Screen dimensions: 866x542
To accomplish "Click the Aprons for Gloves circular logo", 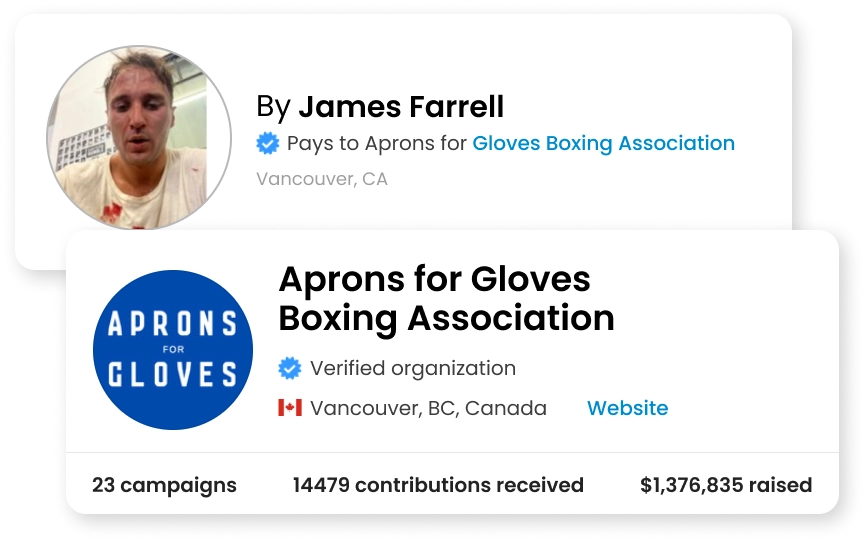I will 172,350.
